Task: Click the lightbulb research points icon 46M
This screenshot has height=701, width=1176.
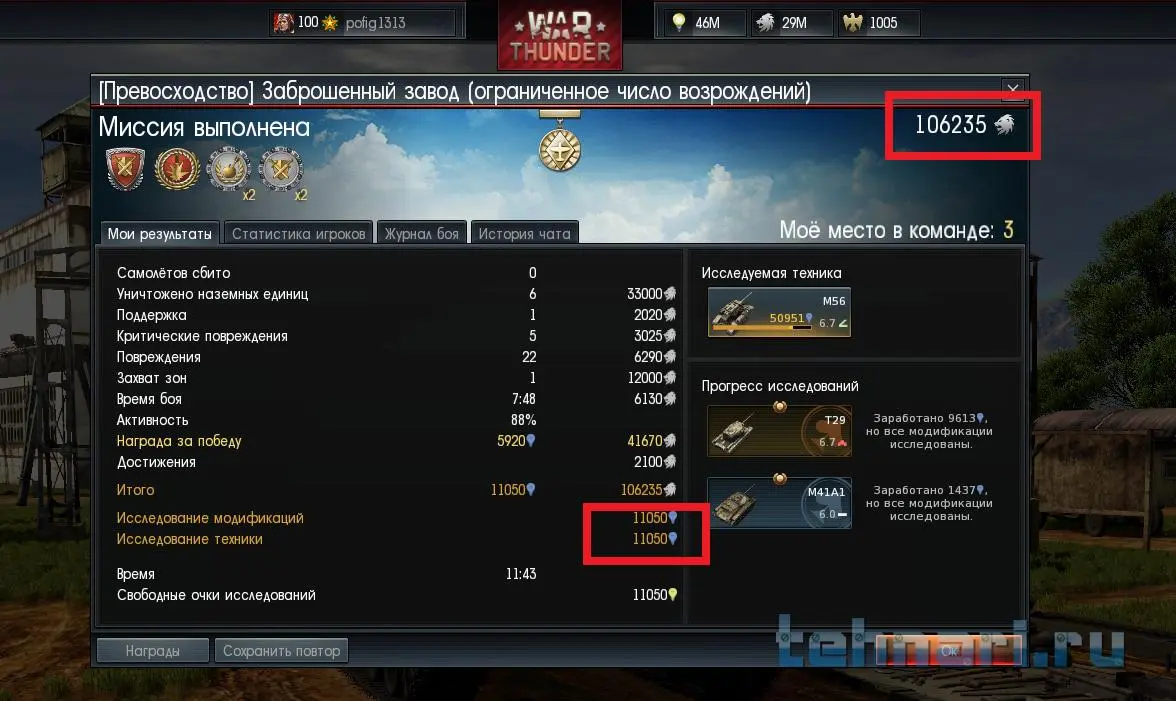Action: [679, 22]
